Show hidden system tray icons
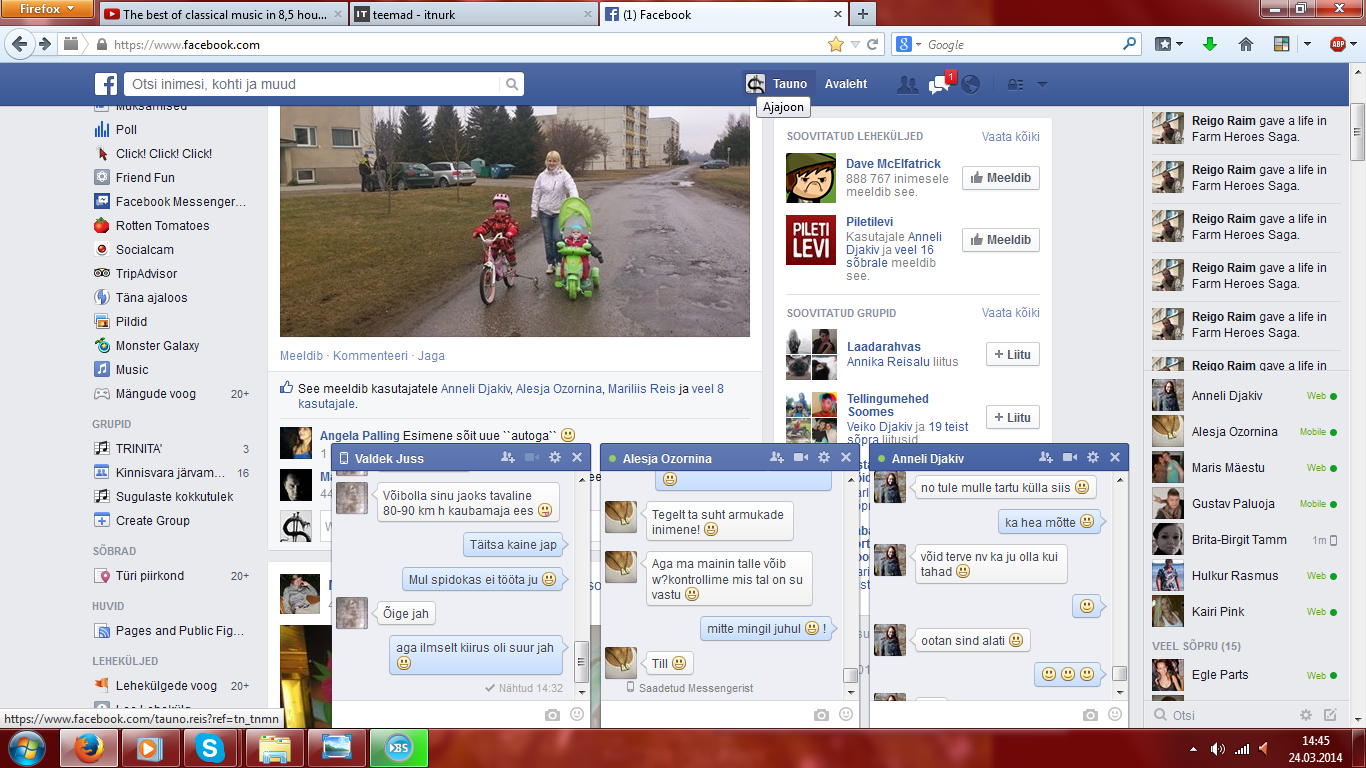Image resolution: width=1366 pixels, height=768 pixels. [1195, 748]
